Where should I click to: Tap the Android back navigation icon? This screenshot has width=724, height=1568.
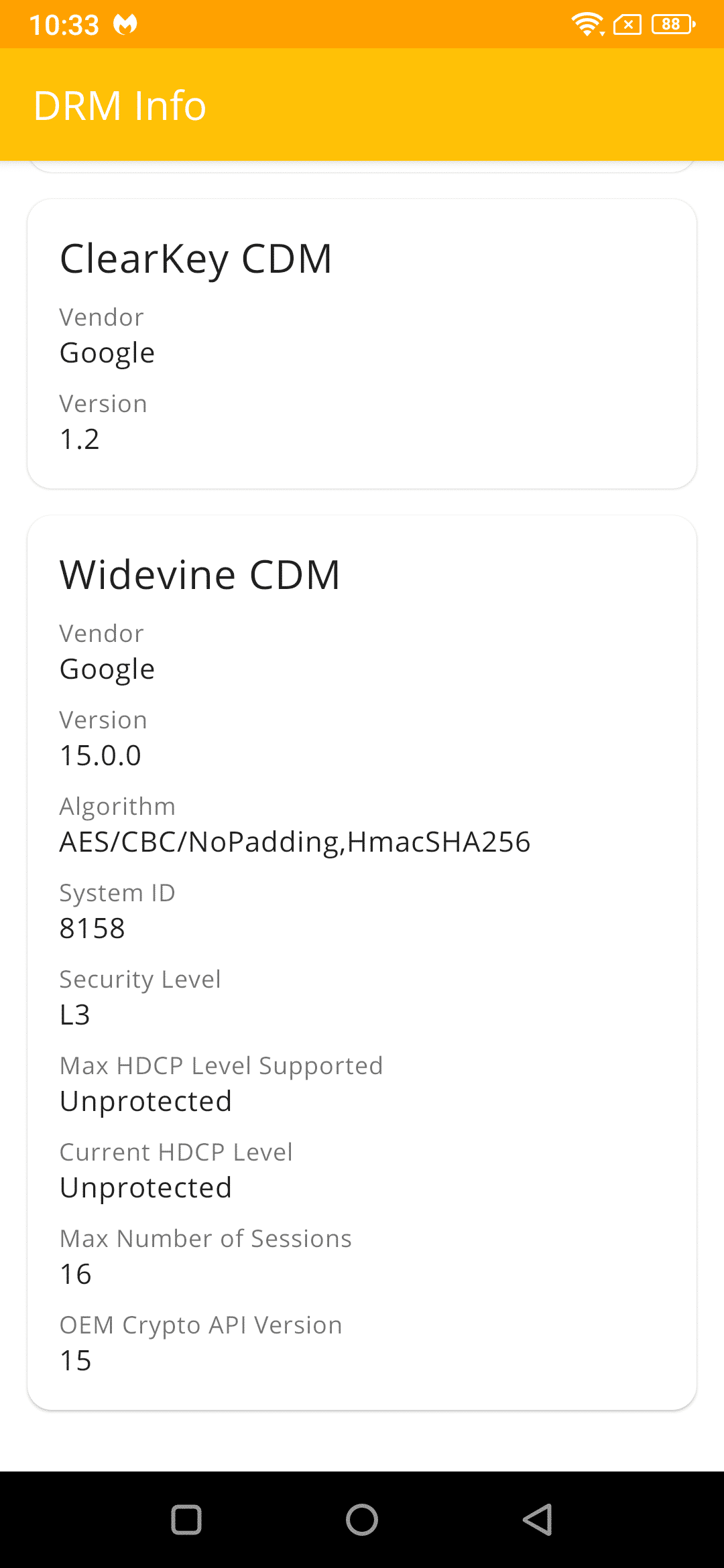(538, 1519)
